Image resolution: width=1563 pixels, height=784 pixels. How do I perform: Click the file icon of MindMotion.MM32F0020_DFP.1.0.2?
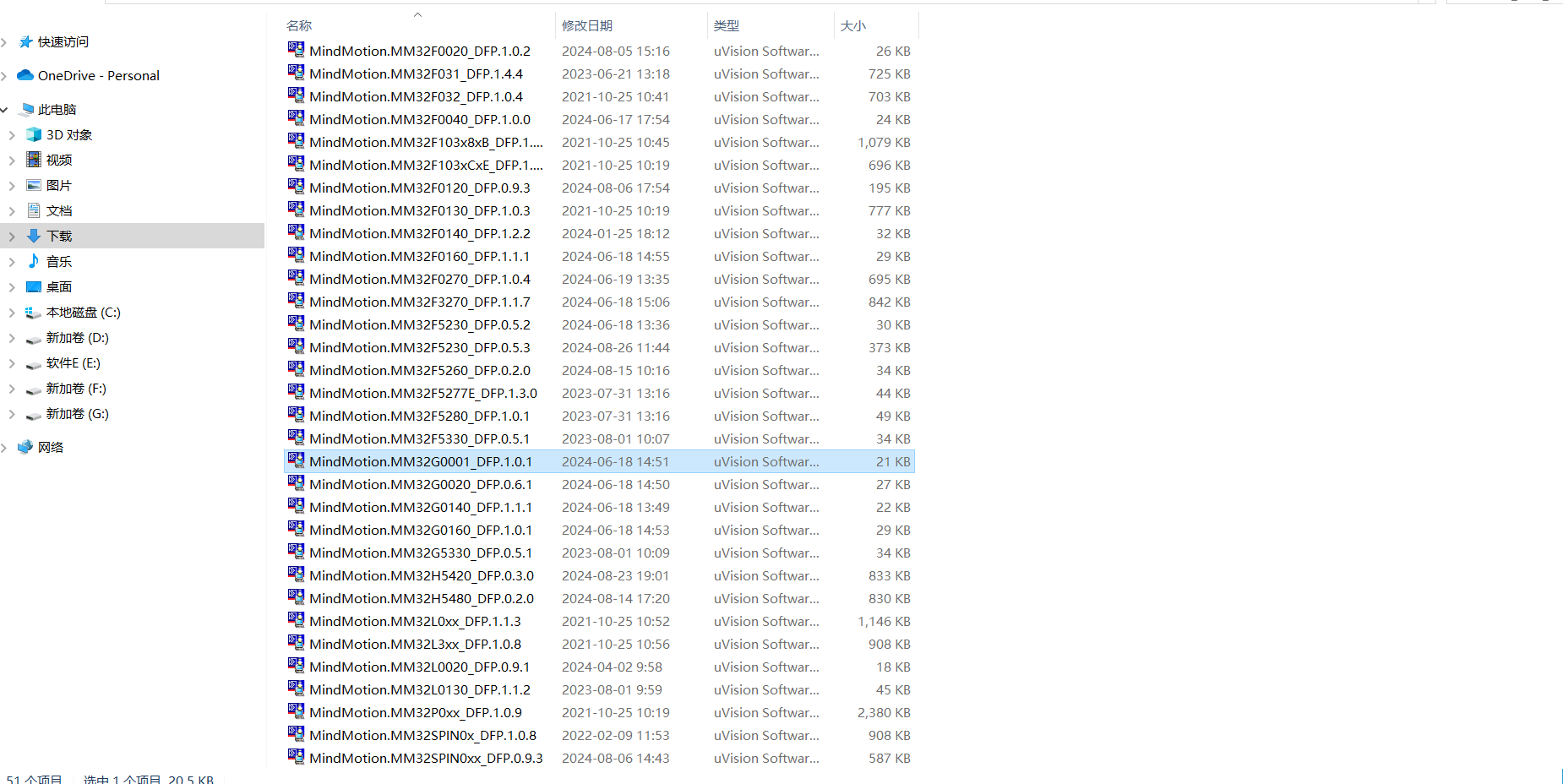tap(297, 51)
